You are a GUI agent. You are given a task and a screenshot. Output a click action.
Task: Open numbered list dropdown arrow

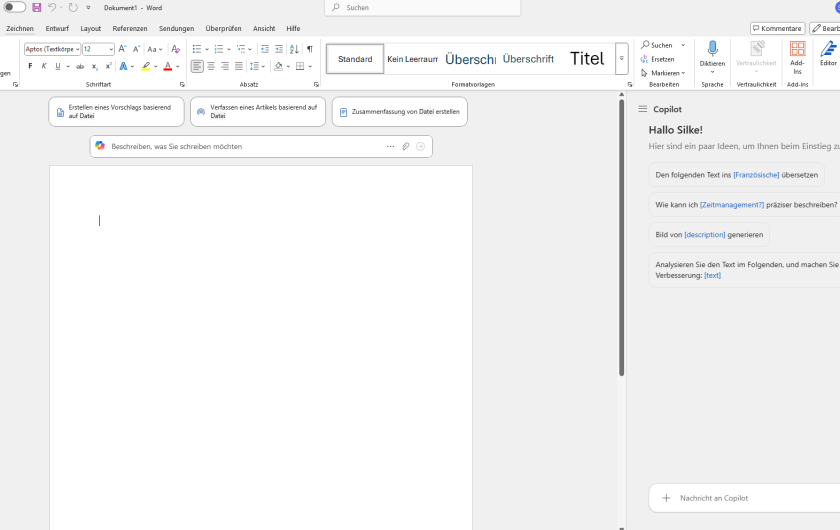(x=229, y=49)
